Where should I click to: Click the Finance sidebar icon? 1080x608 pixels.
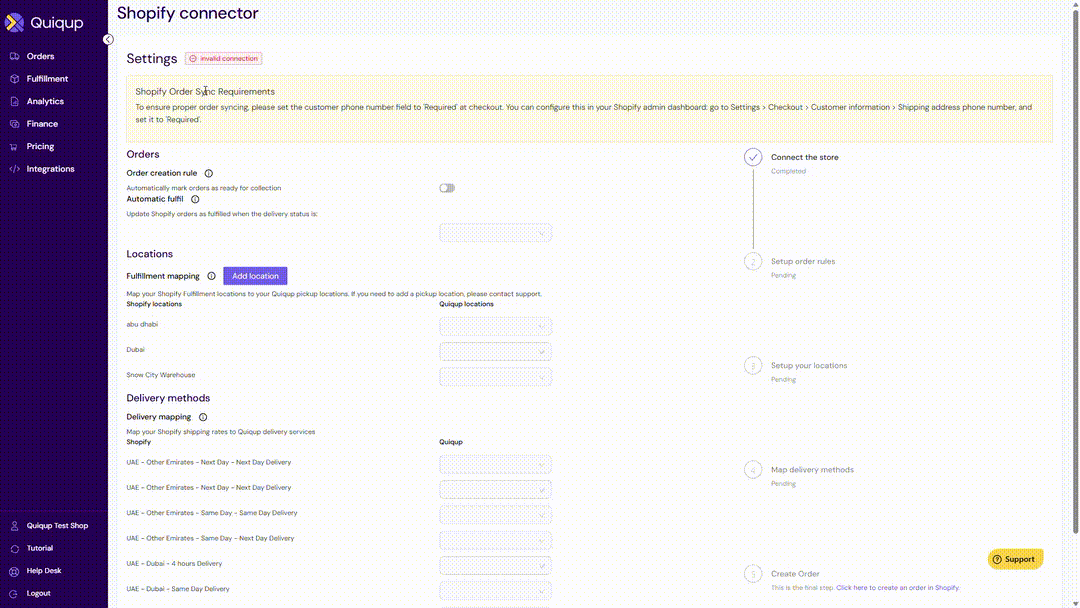point(14,124)
